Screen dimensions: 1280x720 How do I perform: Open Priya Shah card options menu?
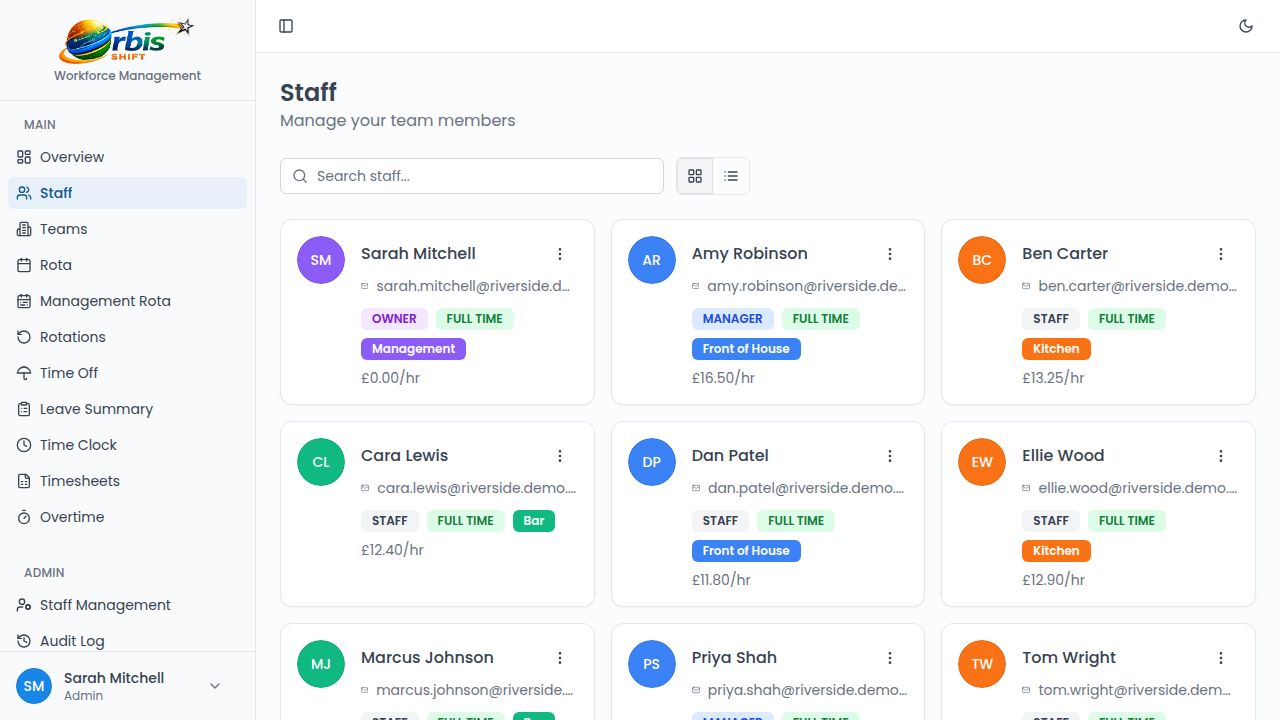(890, 658)
